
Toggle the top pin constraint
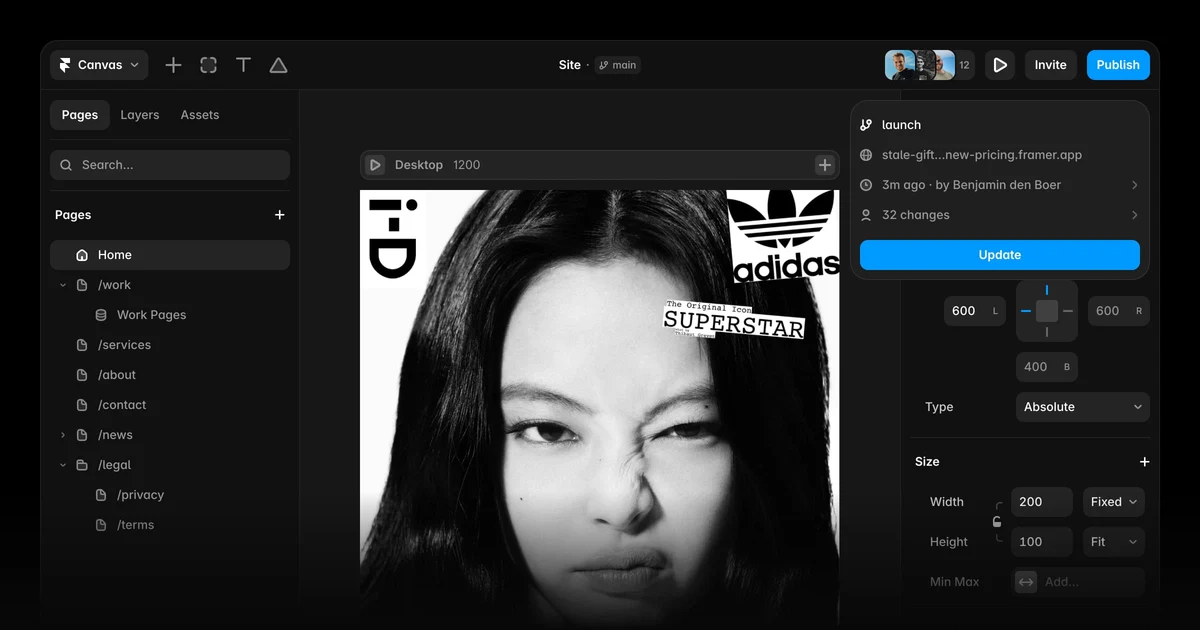(1047, 290)
